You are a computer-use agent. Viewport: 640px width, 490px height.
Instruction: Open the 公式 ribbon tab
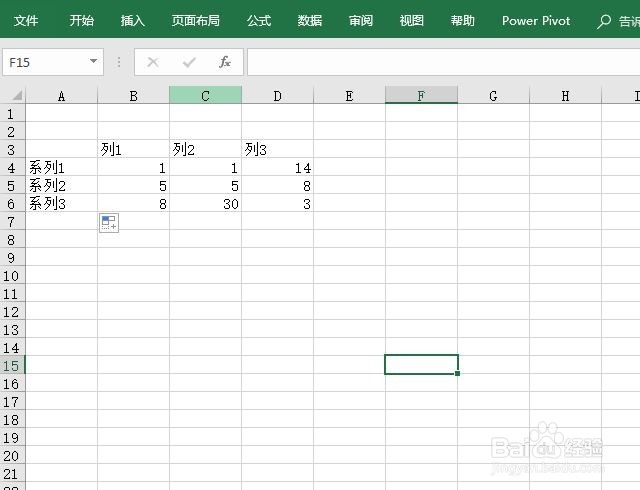click(259, 20)
